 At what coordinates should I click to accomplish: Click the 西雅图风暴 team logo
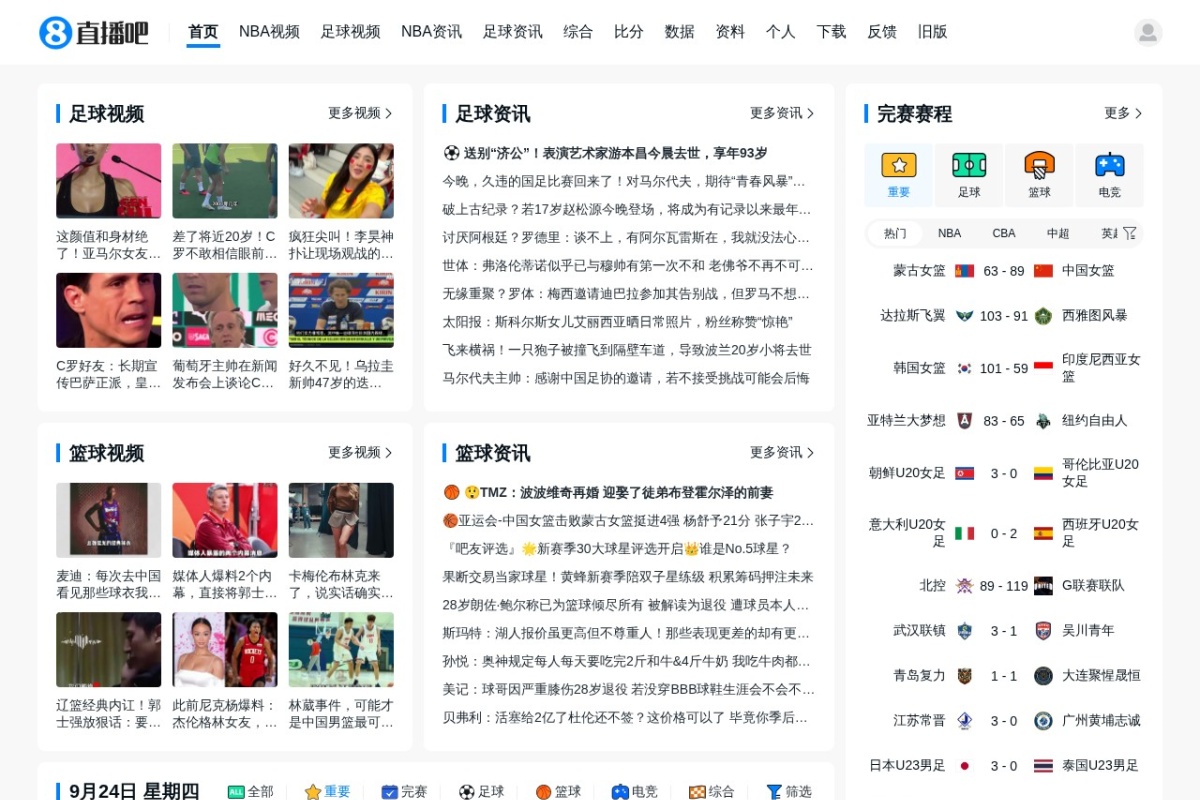[x=1043, y=316]
